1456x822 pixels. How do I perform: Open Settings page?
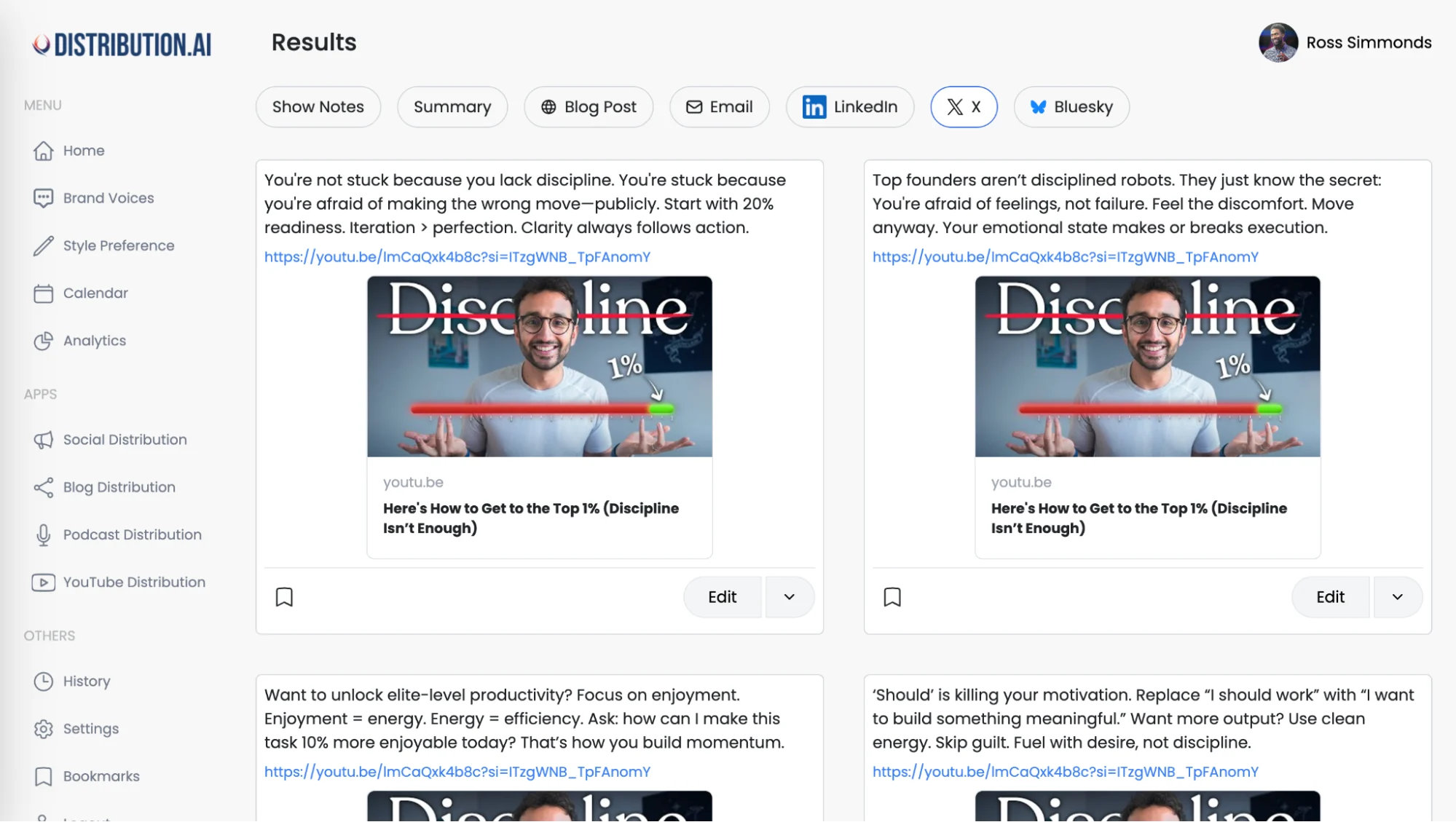(x=91, y=729)
